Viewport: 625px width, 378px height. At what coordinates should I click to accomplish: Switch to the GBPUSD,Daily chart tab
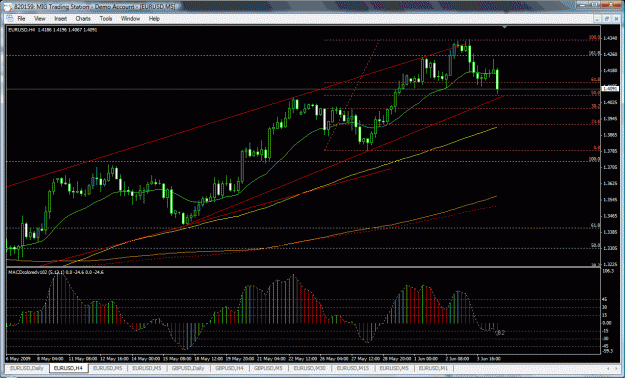pos(189,368)
